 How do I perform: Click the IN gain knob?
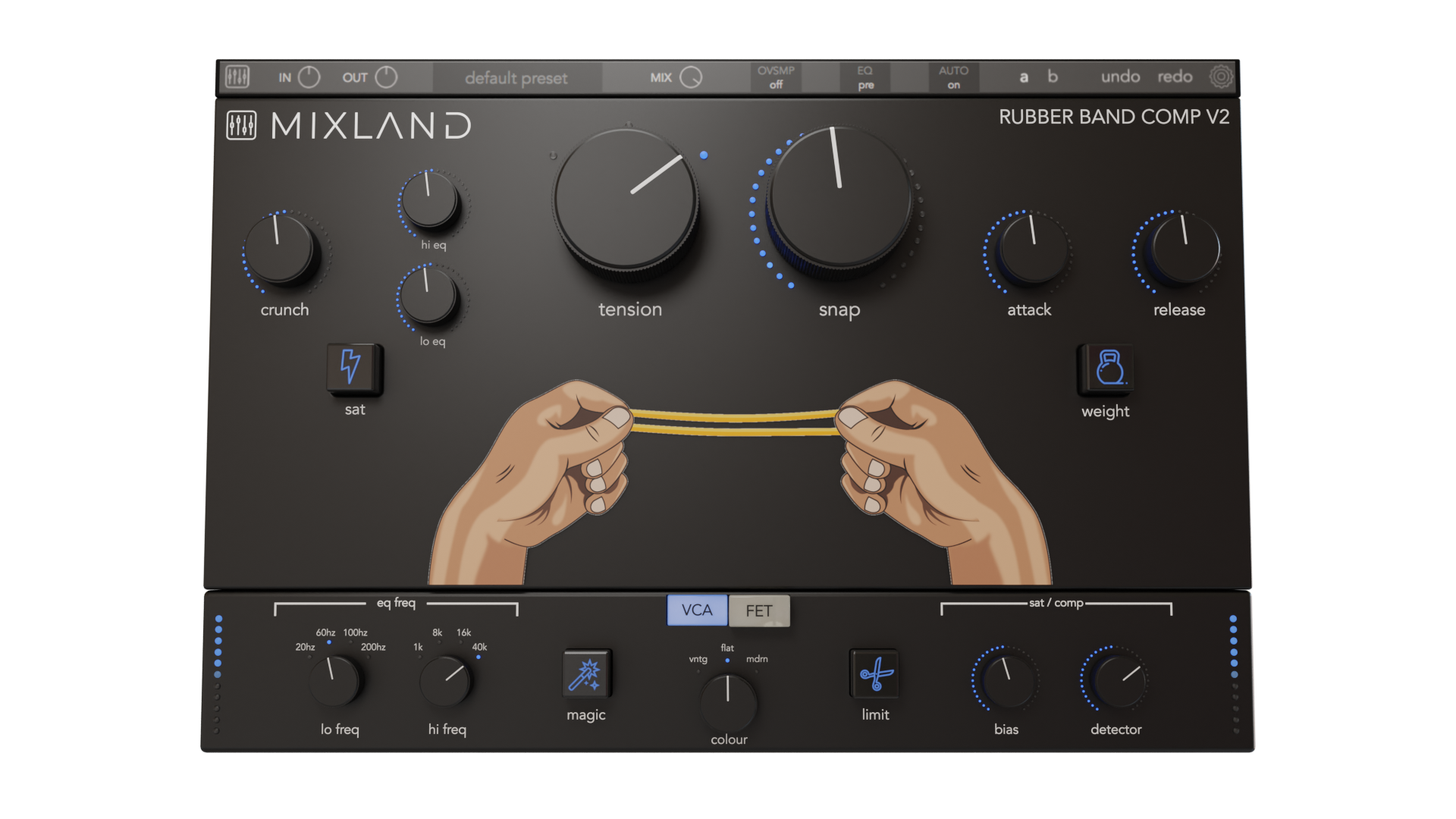tap(309, 77)
